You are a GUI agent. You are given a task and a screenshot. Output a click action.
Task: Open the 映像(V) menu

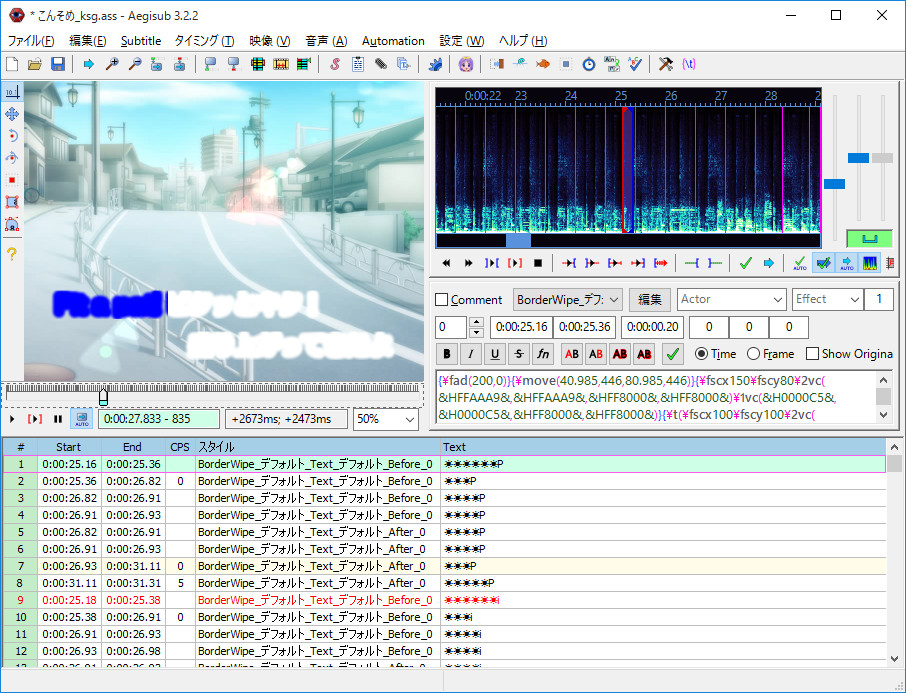pyautogui.click(x=270, y=41)
